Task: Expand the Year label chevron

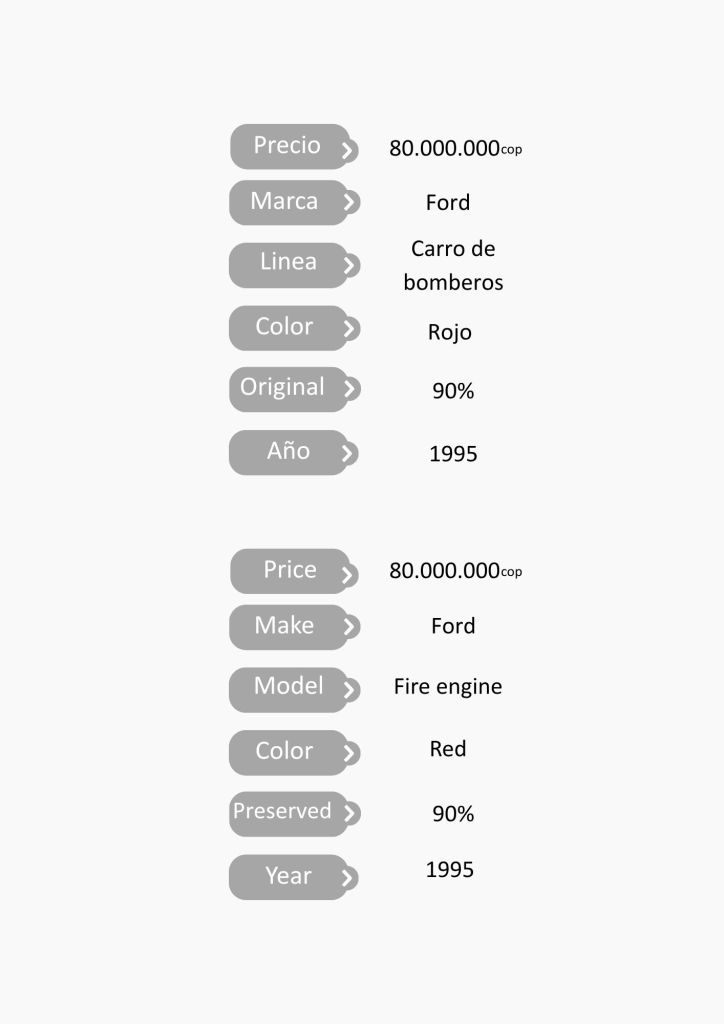Action: (x=347, y=878)
